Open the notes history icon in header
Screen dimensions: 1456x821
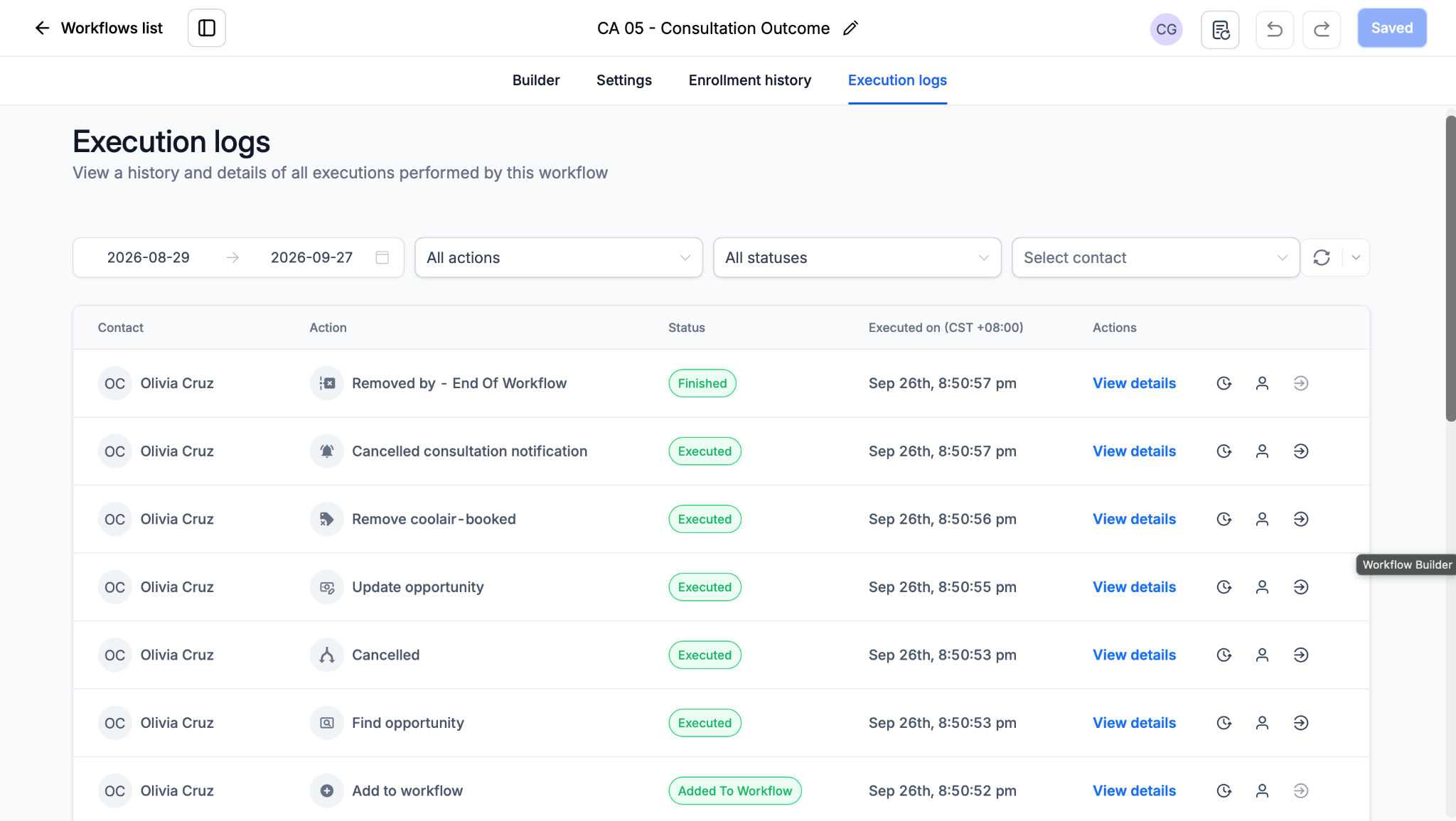click(1220, 29)
